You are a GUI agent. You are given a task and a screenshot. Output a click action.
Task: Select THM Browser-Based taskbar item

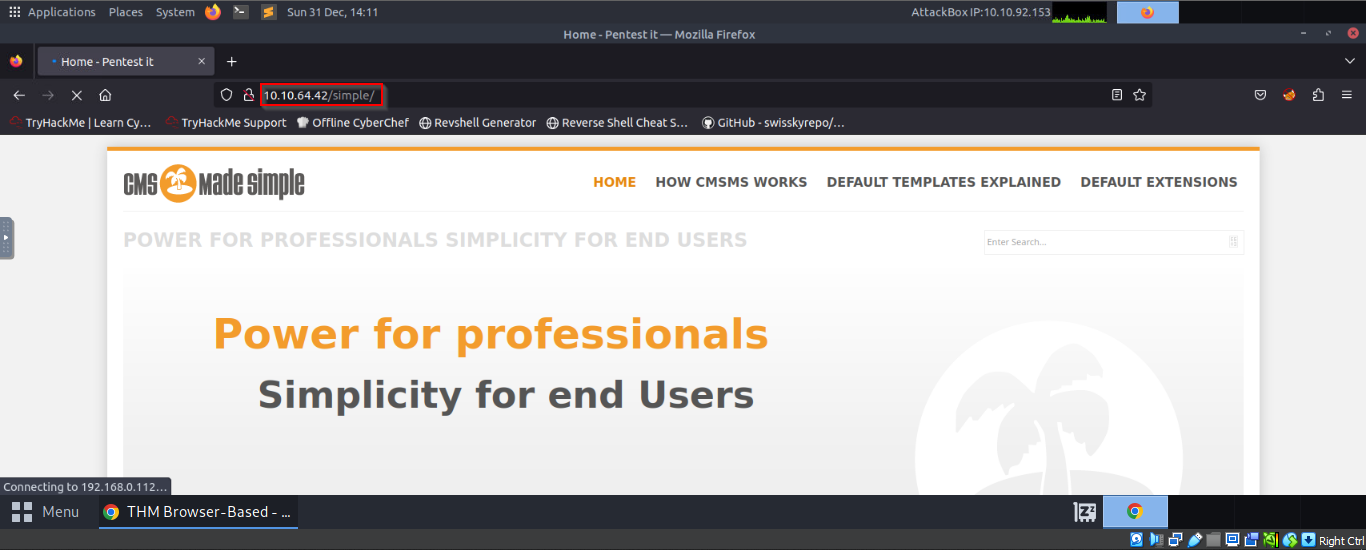pos(198,512)
